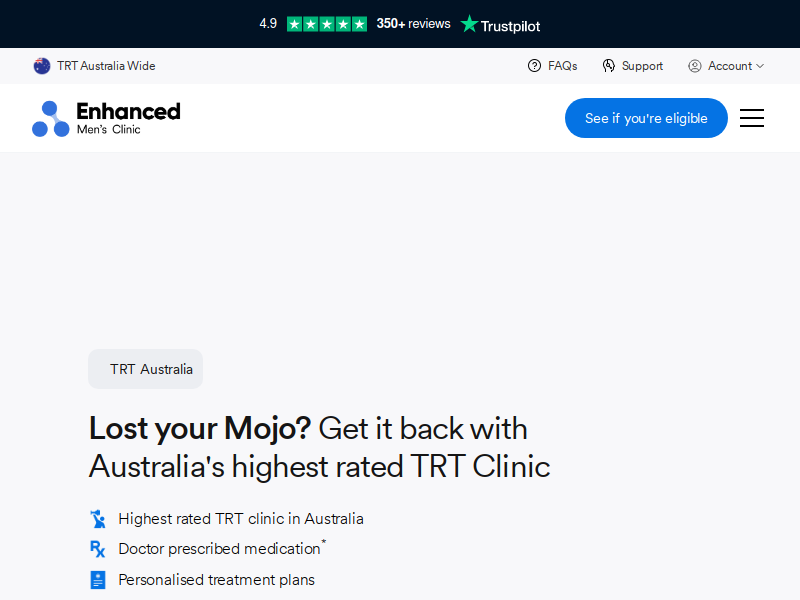
Task: Click the highest rated clinic icon
Action: 97,519
